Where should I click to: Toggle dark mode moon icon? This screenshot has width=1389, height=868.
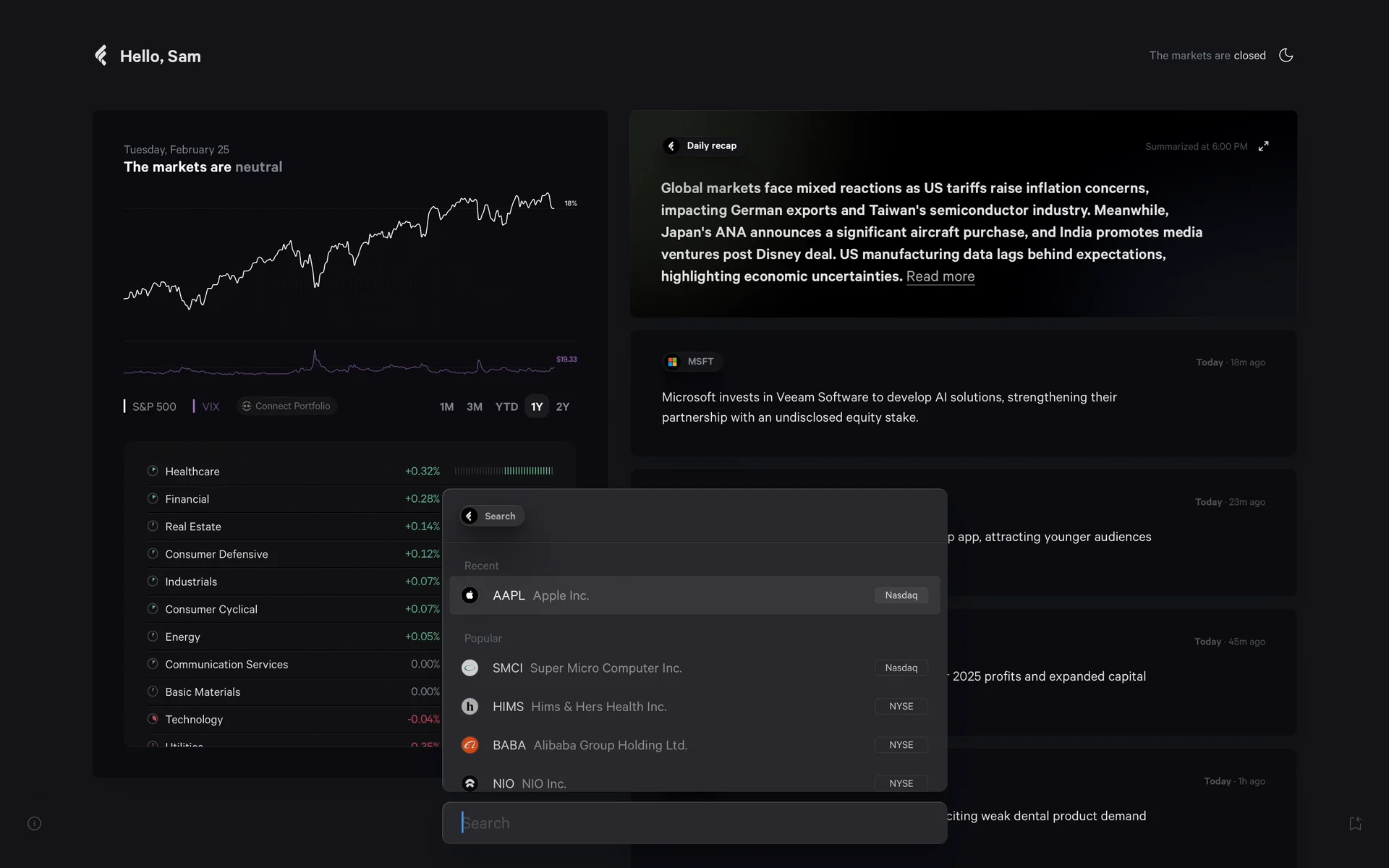(1286, 56)
